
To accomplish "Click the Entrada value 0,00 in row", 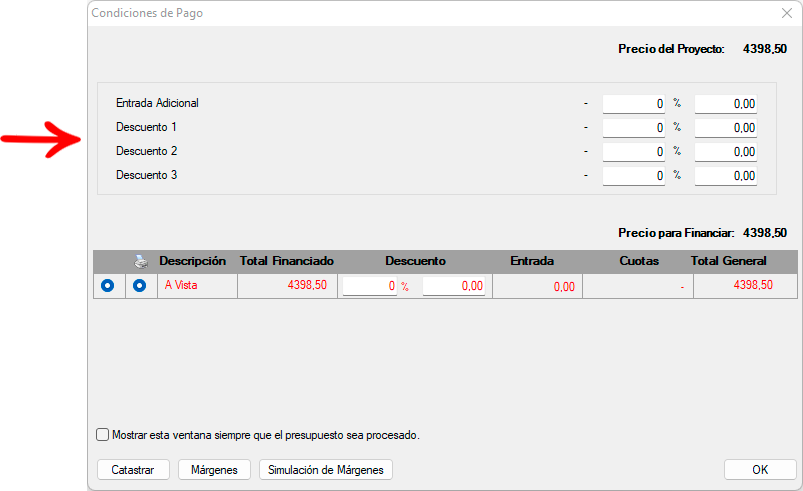I will (564, 287).
